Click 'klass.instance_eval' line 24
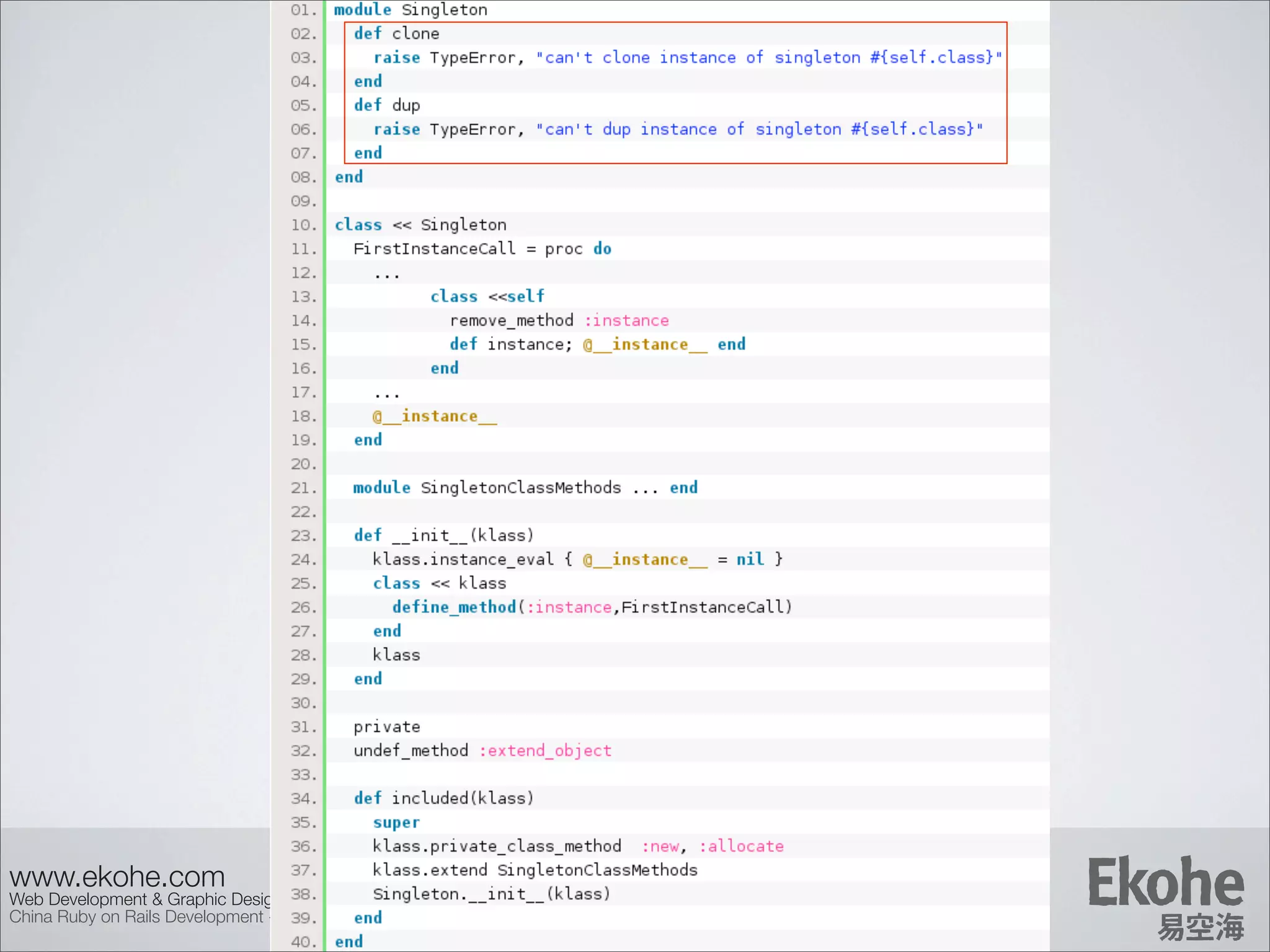This screenshot has width=1270, height=952. tap(578, 560)
